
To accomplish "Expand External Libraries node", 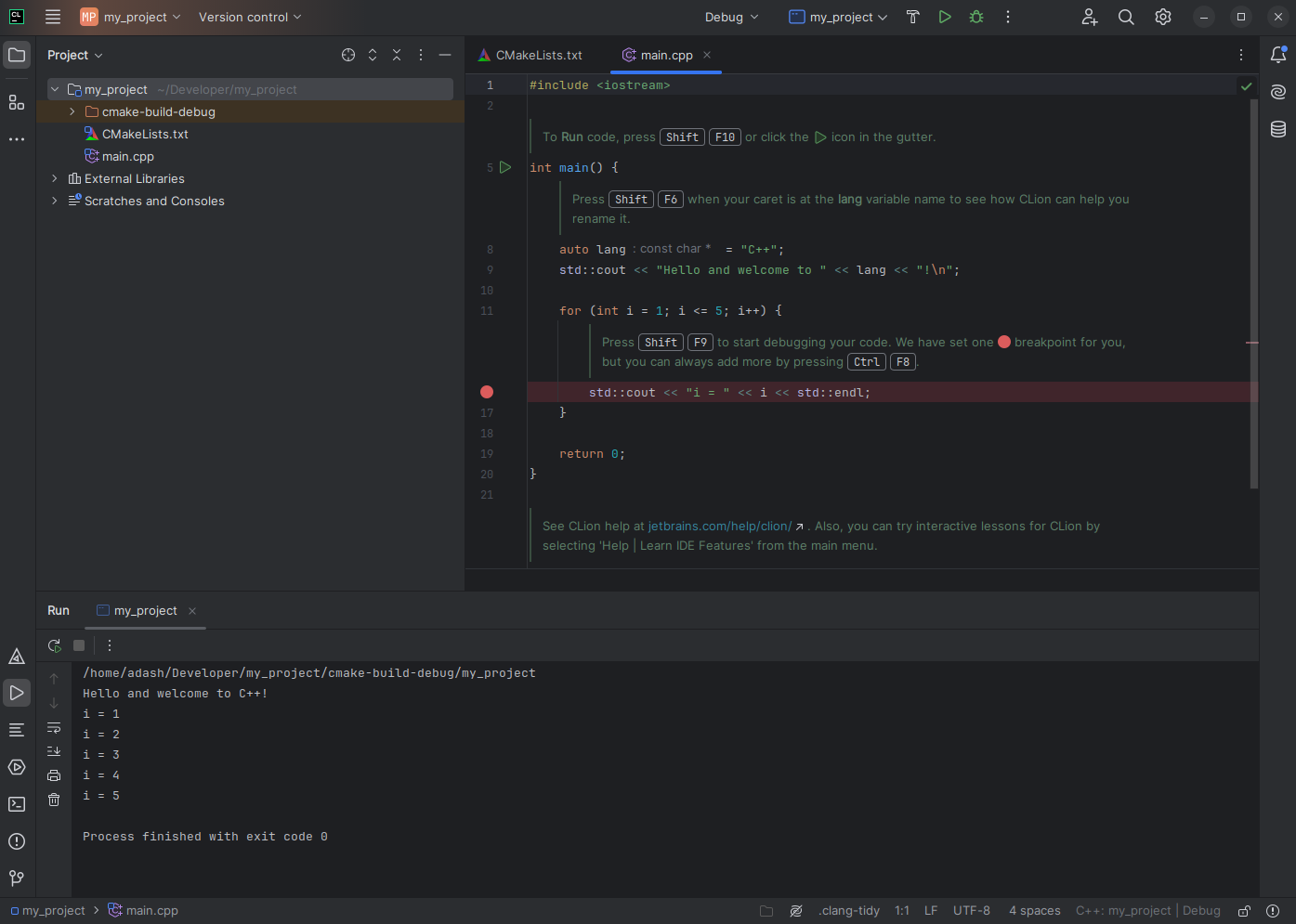I will point(55,178).
